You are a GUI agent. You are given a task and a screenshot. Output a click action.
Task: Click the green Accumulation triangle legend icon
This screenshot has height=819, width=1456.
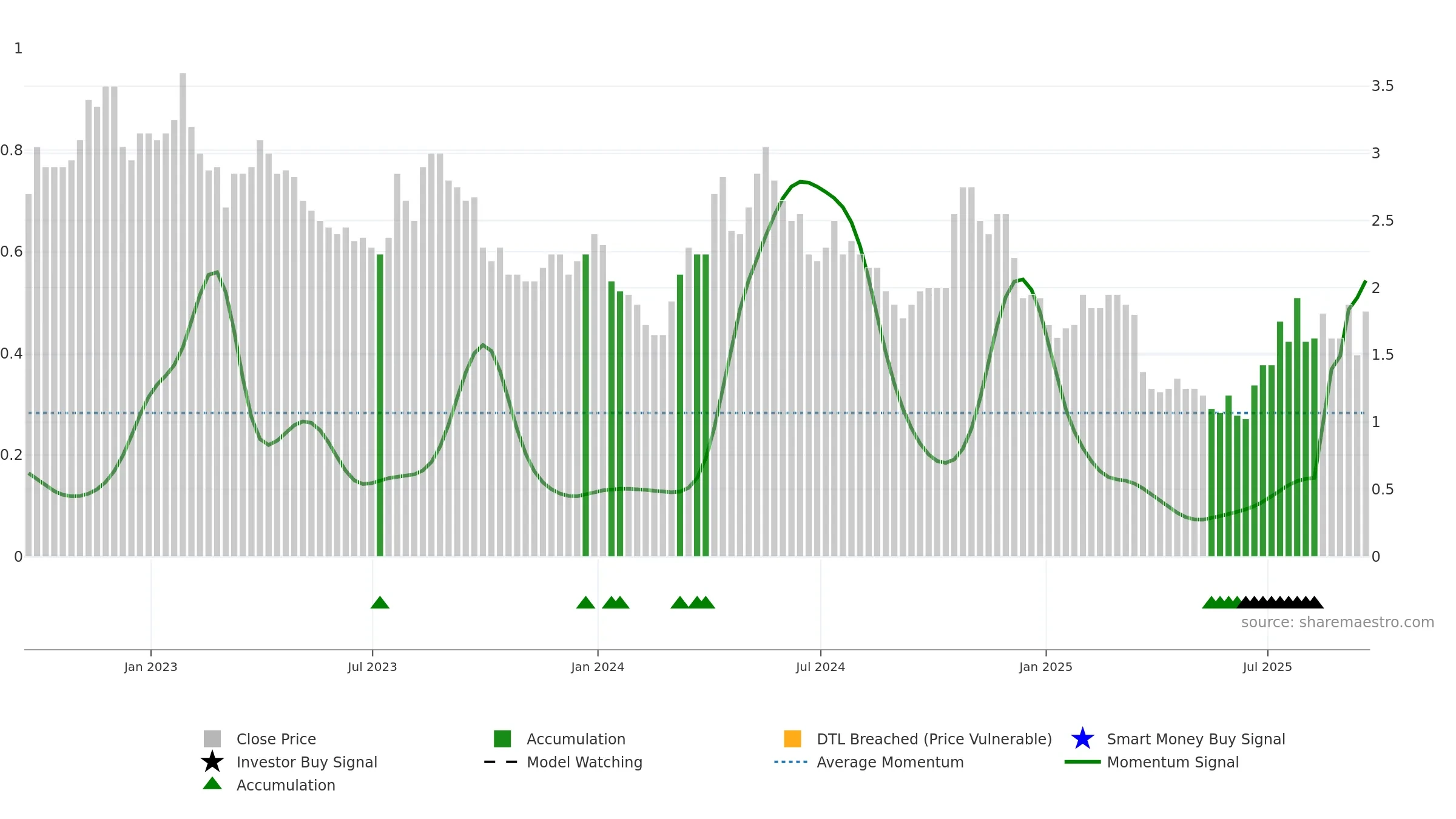click(x=212, y=784)
